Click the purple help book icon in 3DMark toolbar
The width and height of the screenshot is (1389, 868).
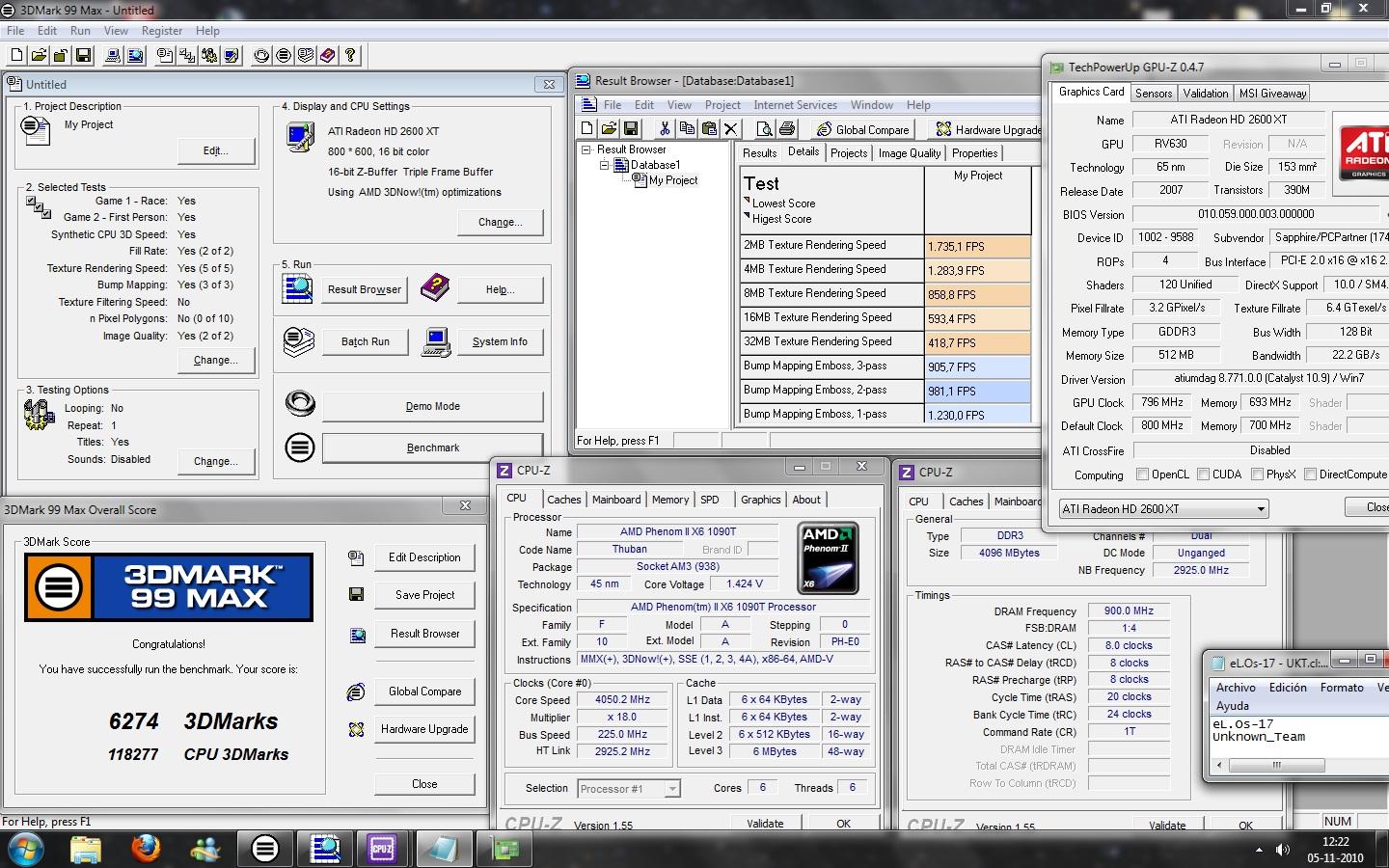328,55
